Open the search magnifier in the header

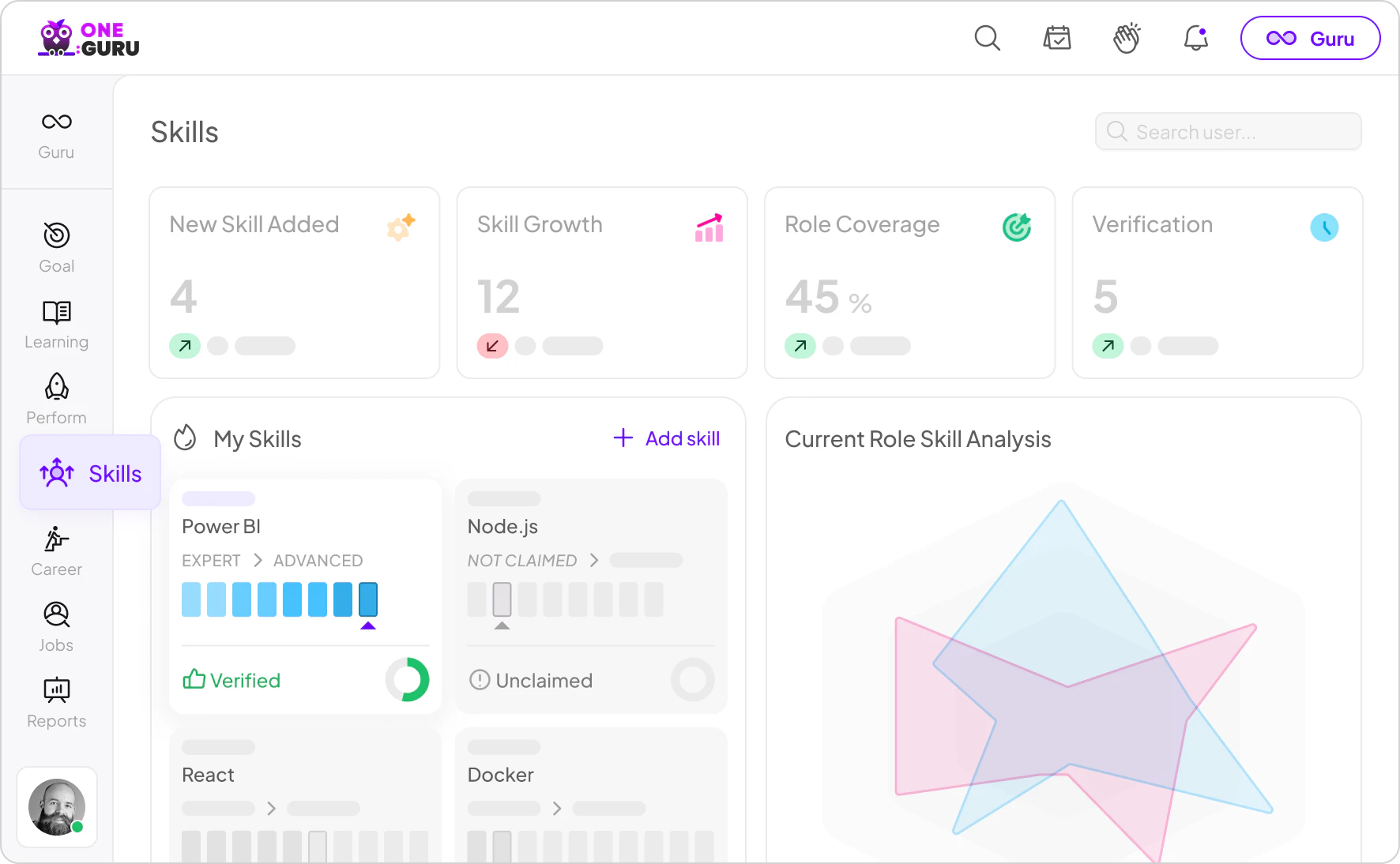987,38
